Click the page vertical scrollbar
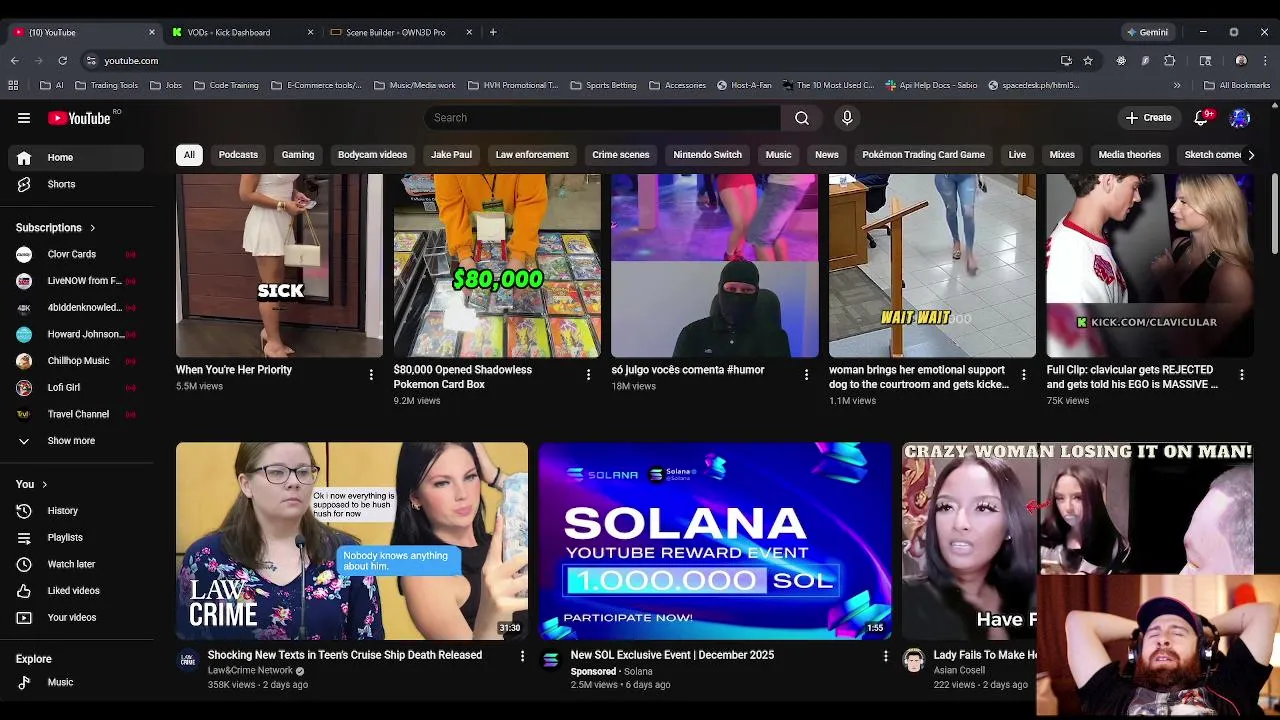1280x720 pixels. [1274, 215]
